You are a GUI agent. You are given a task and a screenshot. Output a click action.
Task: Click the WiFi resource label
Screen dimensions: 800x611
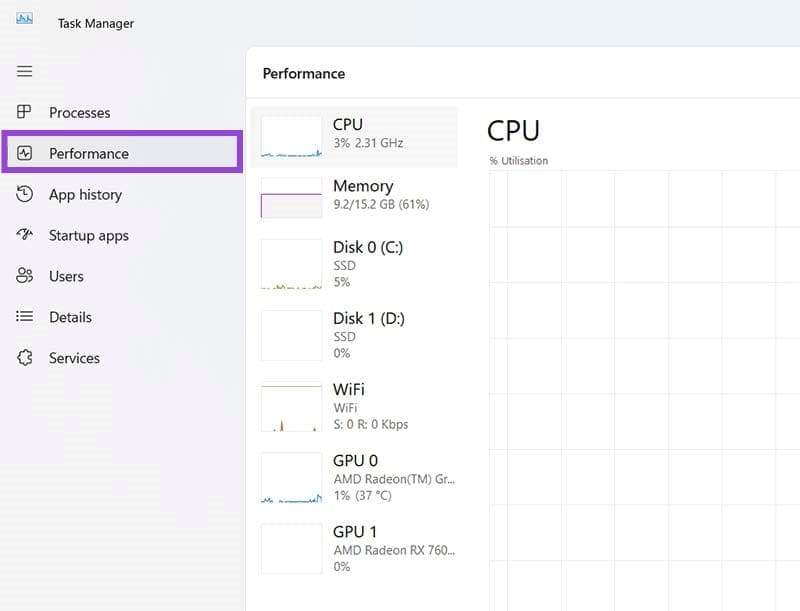[348, 390]
